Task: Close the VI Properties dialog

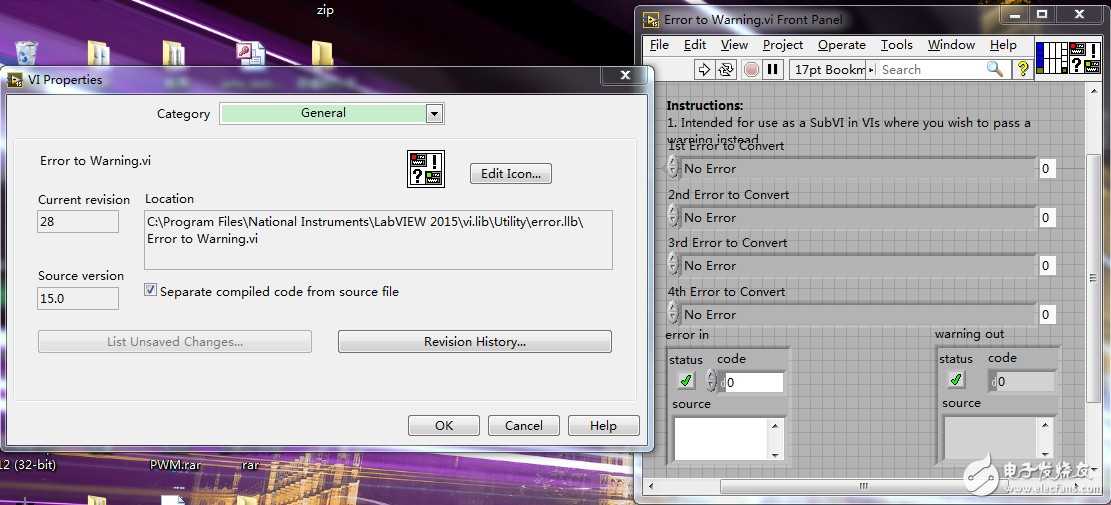Action: tap(625, 74)
